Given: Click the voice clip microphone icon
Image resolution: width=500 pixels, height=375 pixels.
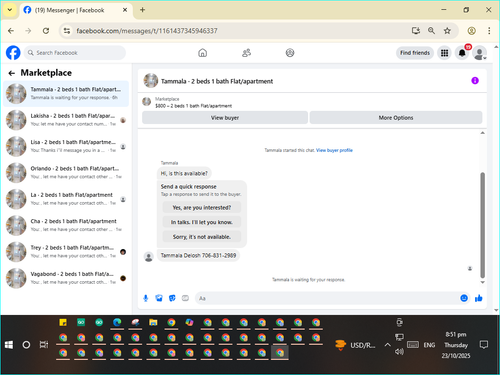Looking at the screenshot, I should 146,298.
